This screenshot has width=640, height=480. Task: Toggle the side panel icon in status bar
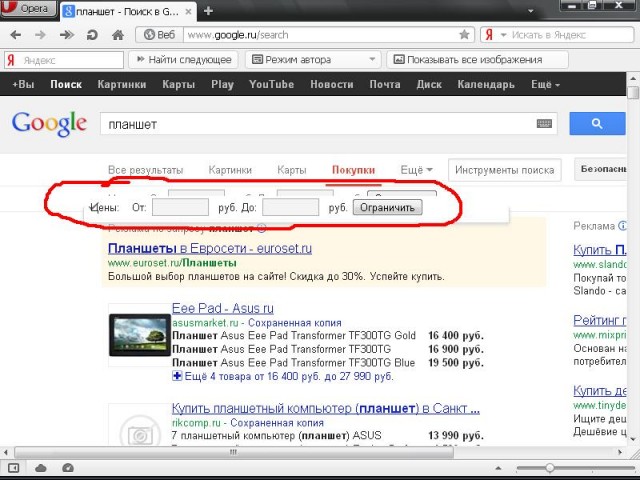point(14,468)
